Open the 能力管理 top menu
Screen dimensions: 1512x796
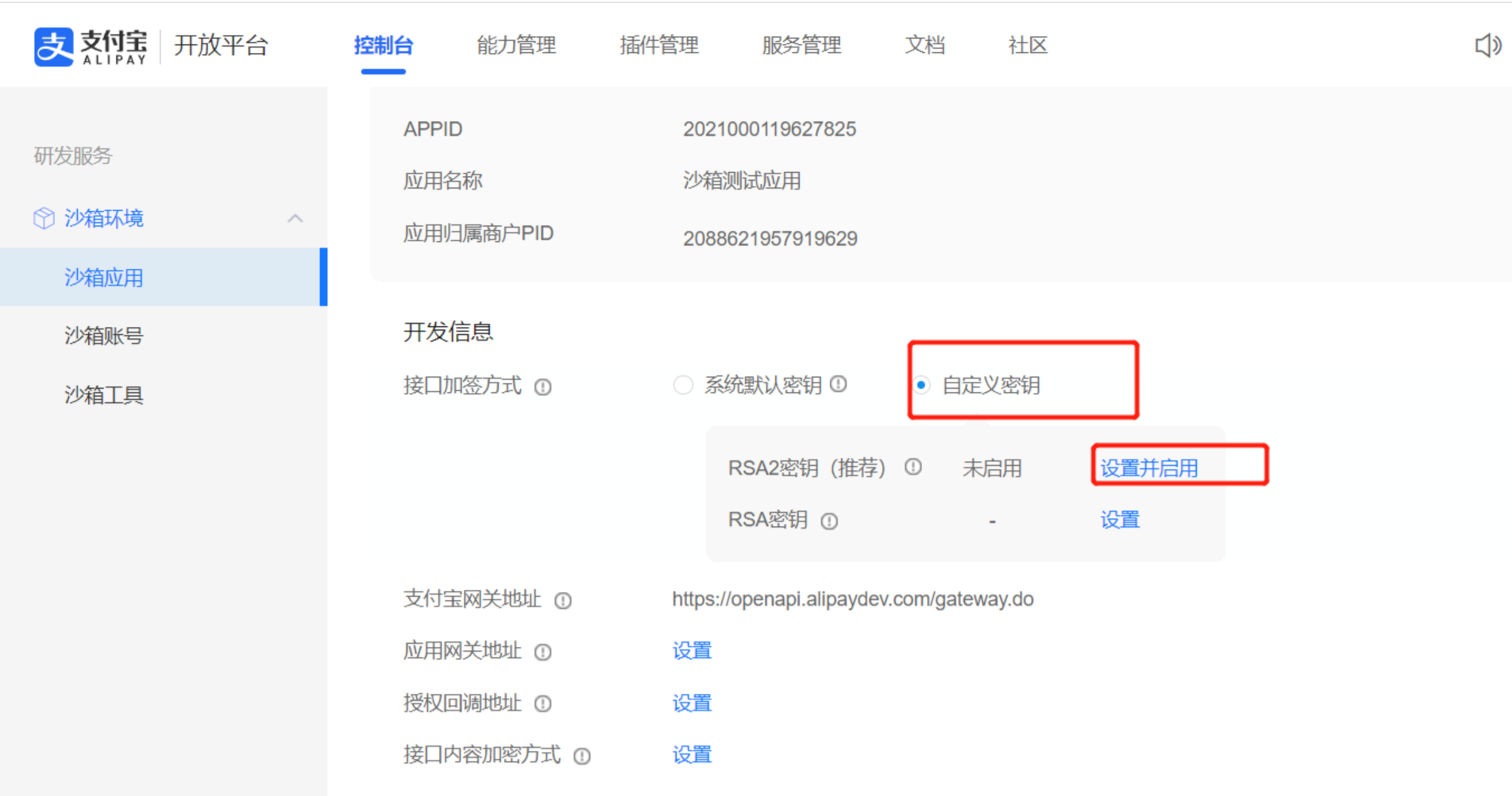(x=516, y=45)
